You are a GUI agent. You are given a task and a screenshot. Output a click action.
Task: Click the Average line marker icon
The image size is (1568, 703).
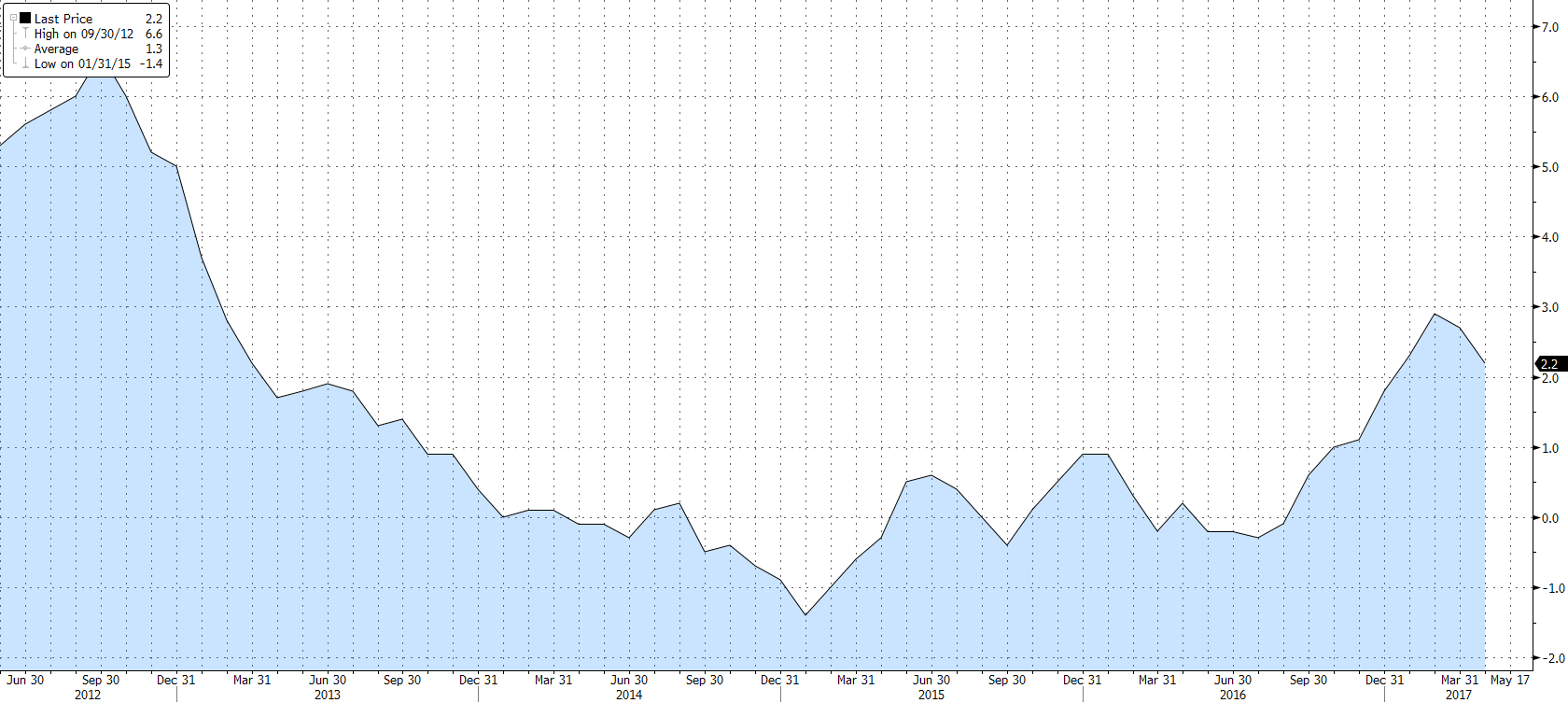[x=26, y=49]
